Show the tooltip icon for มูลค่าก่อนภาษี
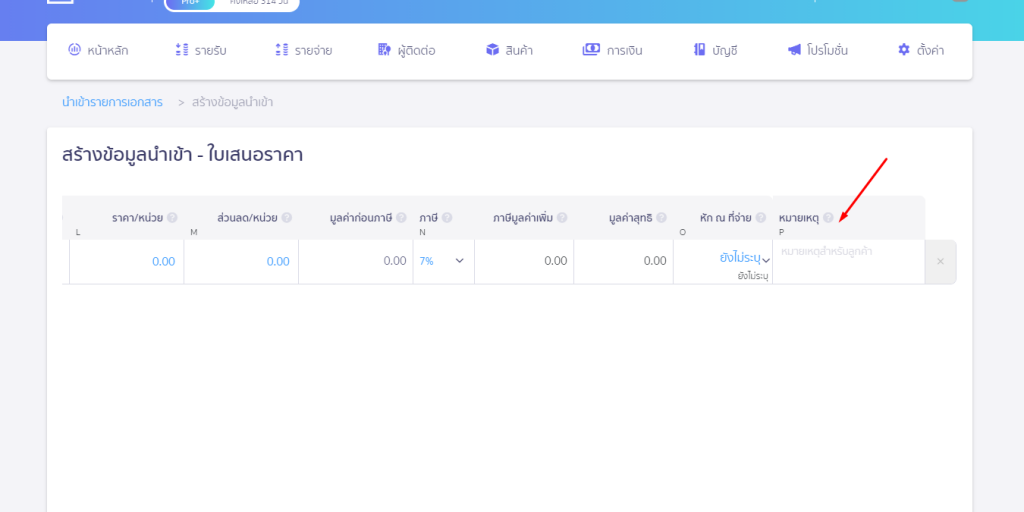 (401, 218)
